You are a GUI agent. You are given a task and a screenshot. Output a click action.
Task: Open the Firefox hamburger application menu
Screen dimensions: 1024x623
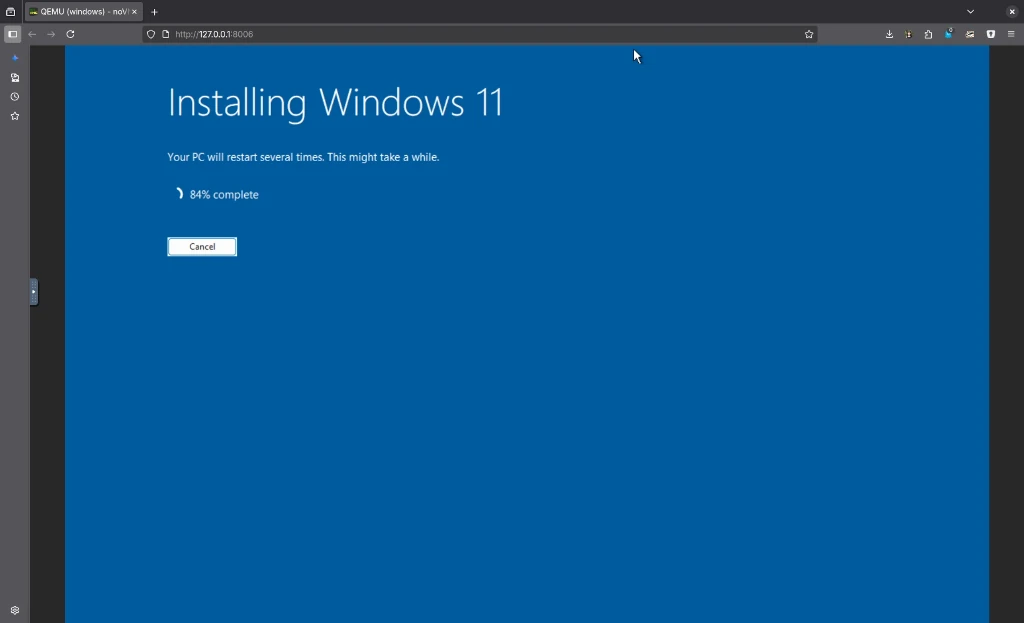pos(1011,34)
